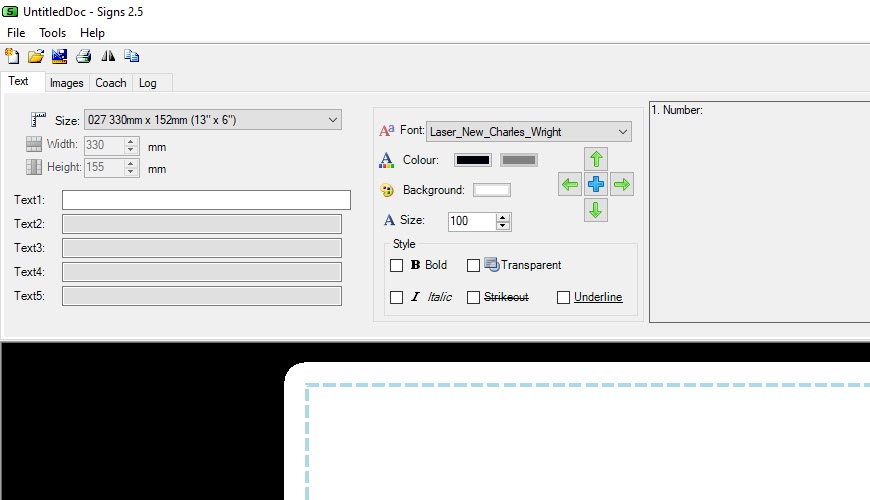Open the Tools menu

coord(52,33)
